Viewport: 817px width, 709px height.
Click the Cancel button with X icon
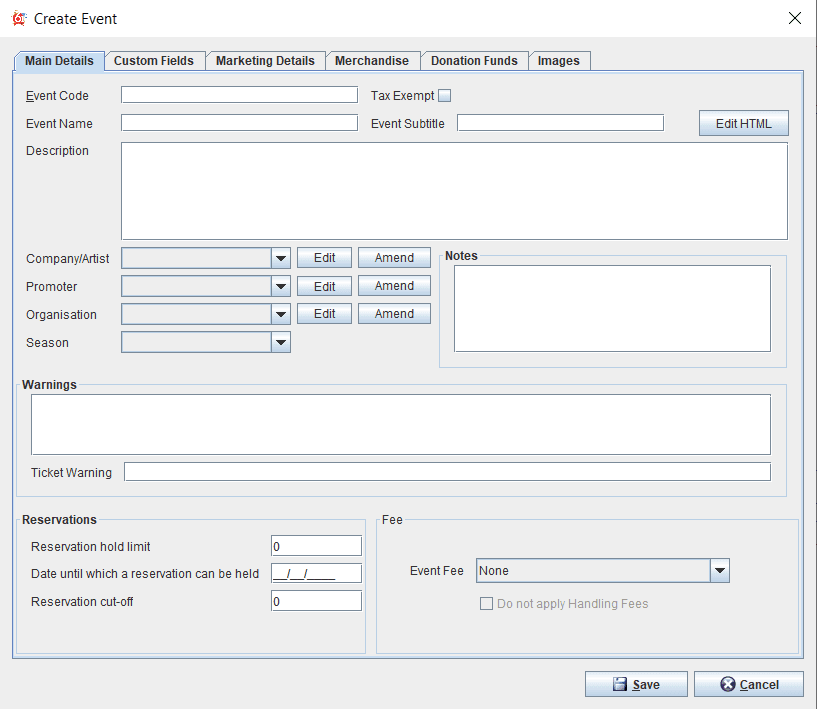(748, 684)
